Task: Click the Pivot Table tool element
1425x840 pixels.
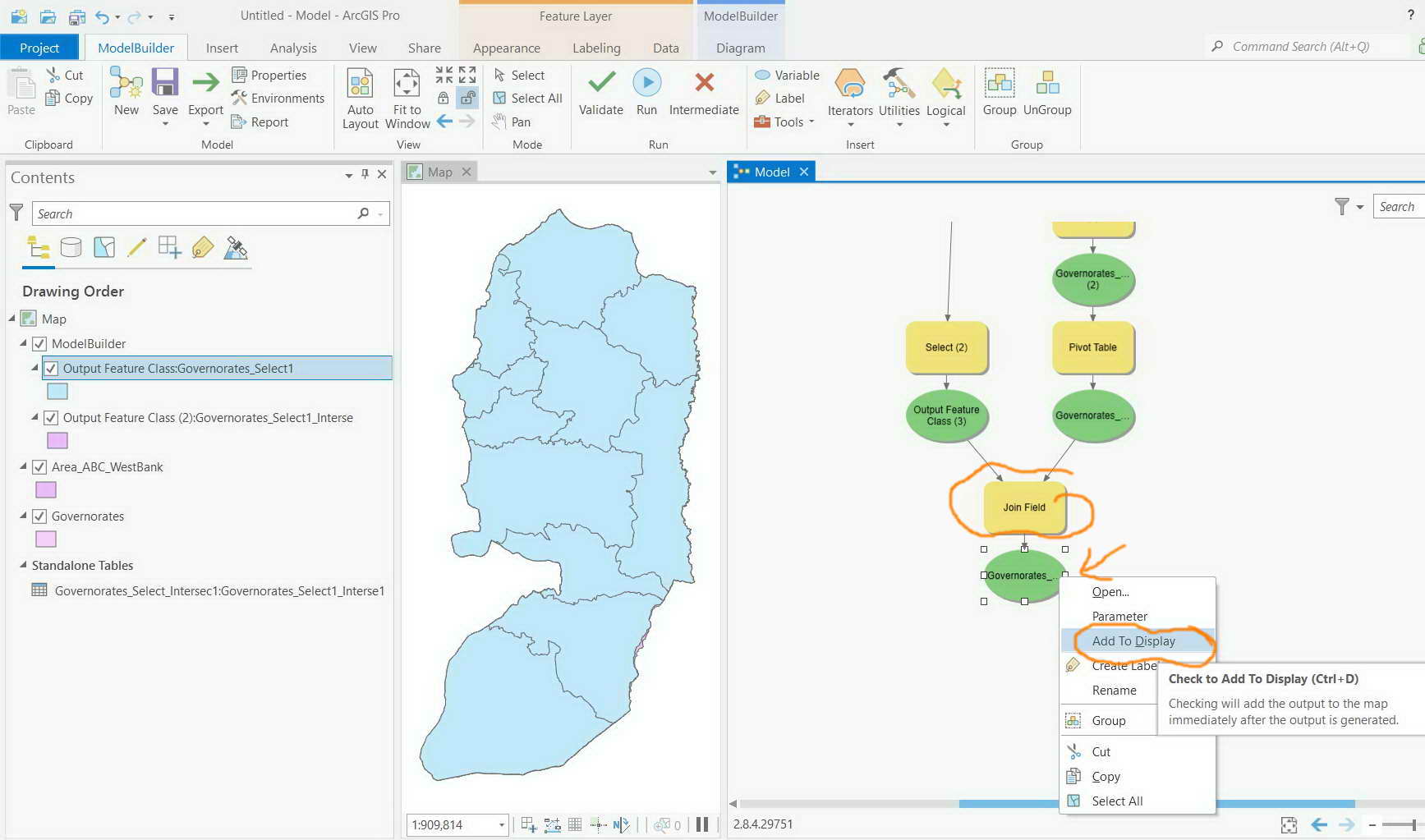Action: tap(1092, 347)
